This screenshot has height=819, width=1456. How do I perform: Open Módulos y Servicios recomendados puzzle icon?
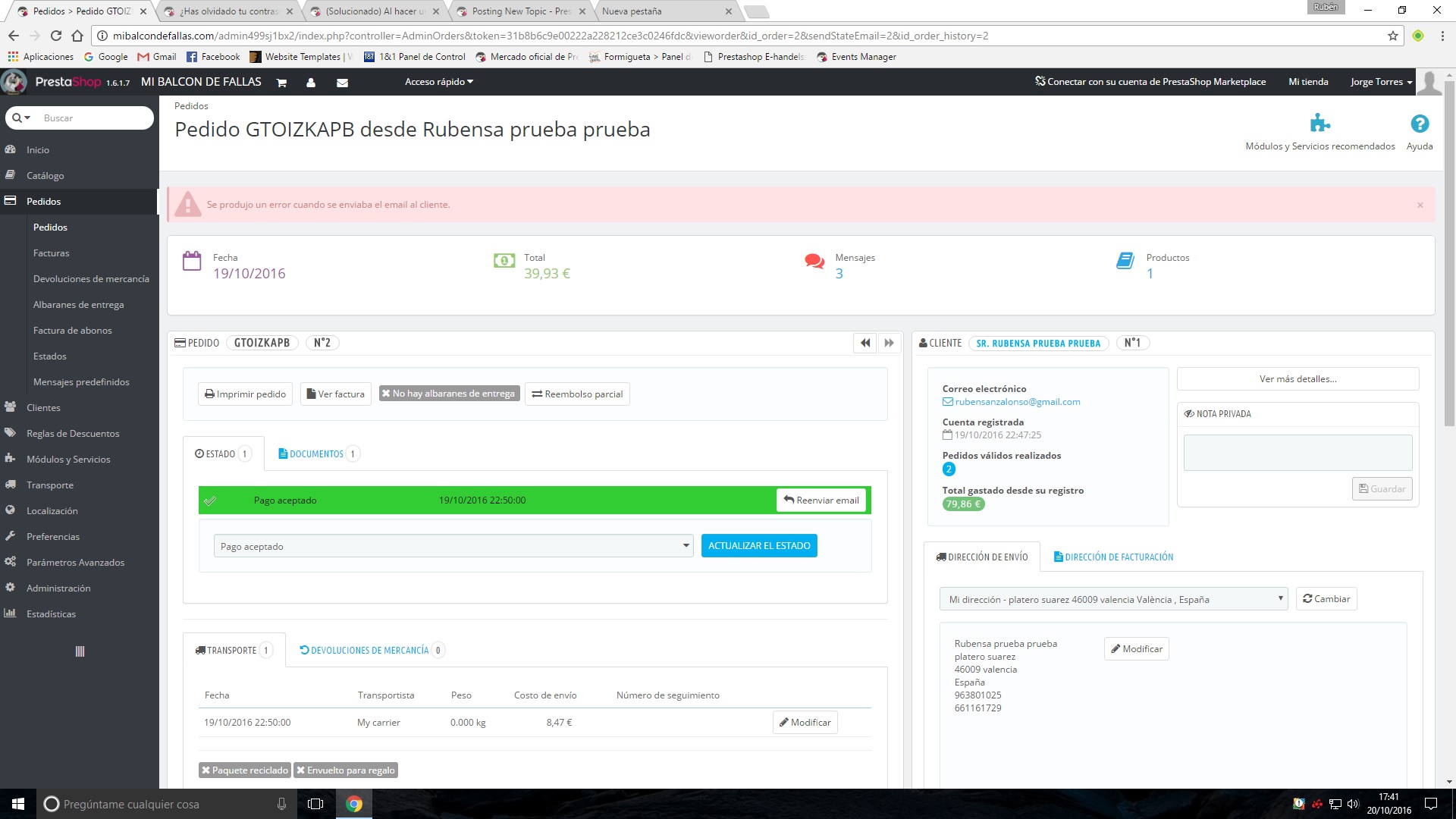tap(1319, 123)
